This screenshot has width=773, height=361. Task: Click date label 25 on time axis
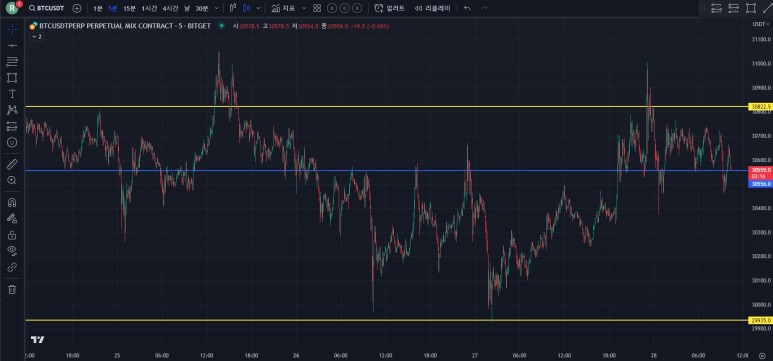(x=117, y=355)
